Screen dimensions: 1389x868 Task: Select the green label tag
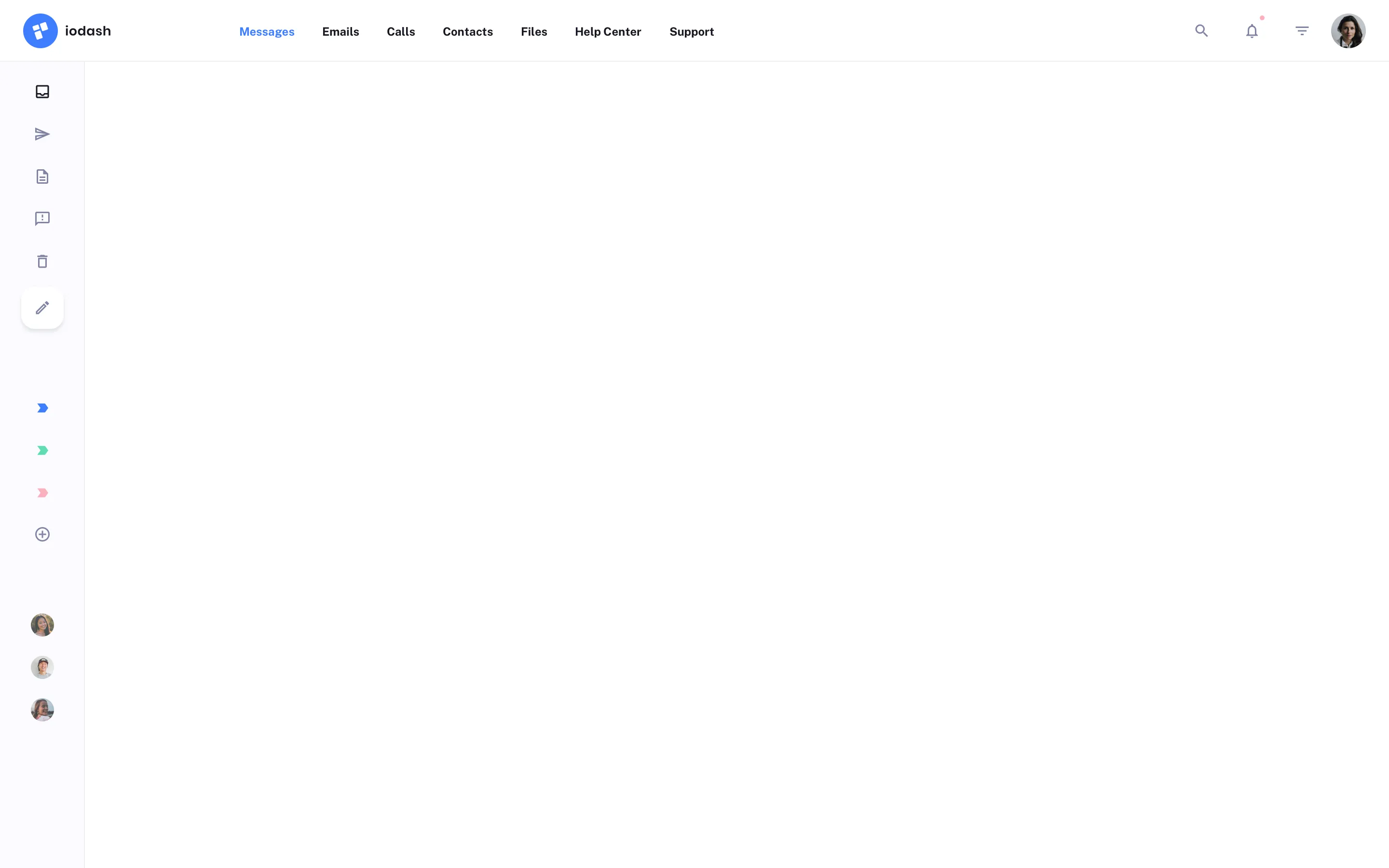point(42,450)
